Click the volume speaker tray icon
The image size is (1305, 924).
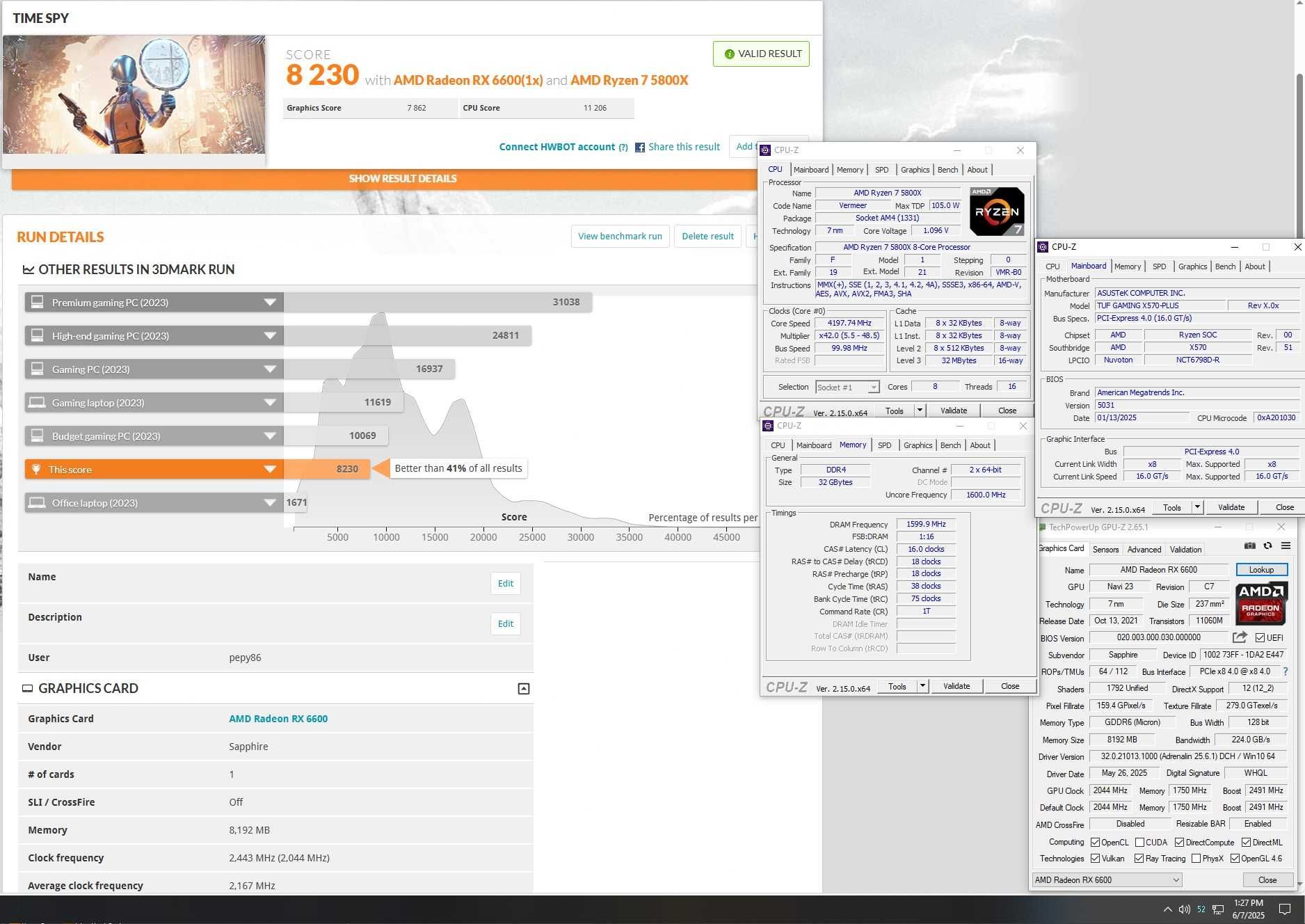1185,909
